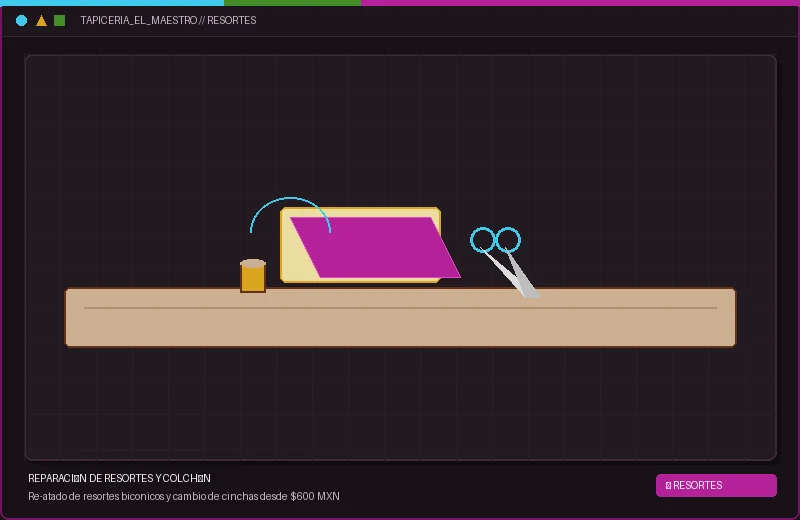Click the dark grid area above the fabric
Viewport: 800px width, 520px height.
[x=401, y=128]
